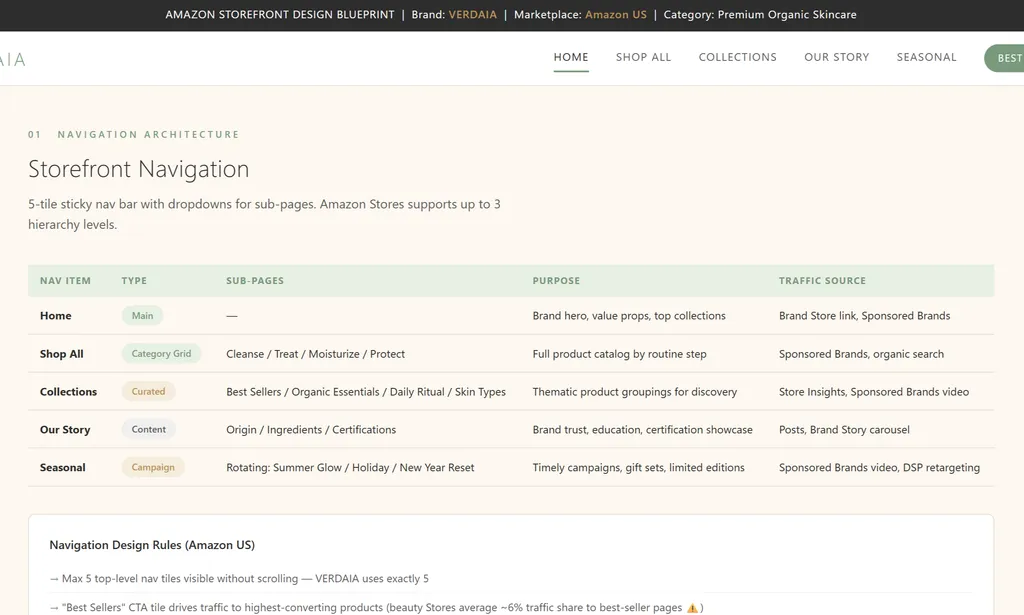The height and width of the screenshot is (615, 1024).
Task: Click 'Brand Store link, Sponsored Brands' cell
Action: point(865,316)
